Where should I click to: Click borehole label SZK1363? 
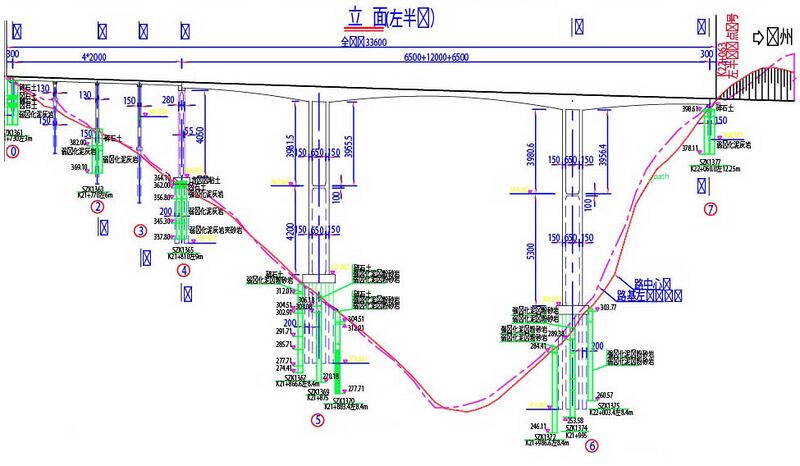click(93, 189)
